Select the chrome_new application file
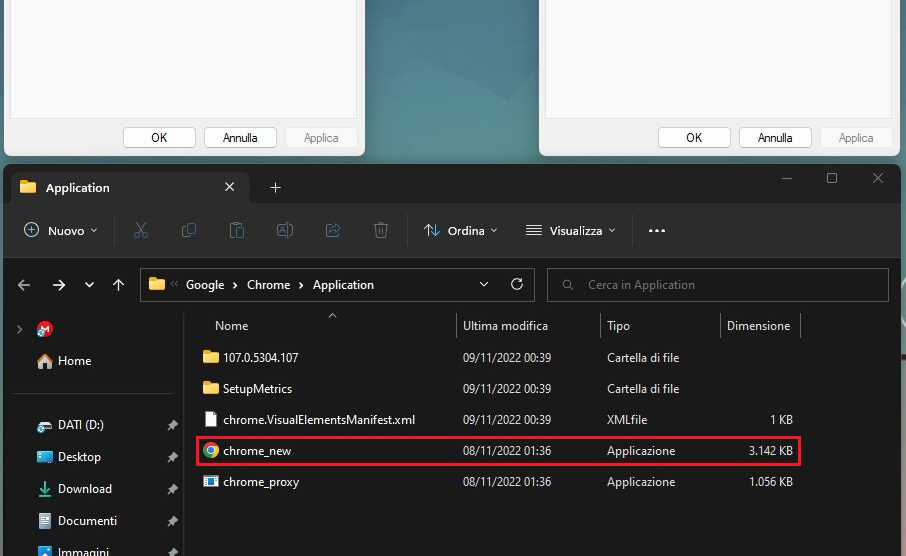Viewport: 906px width, 556px height. coord(257,451)
